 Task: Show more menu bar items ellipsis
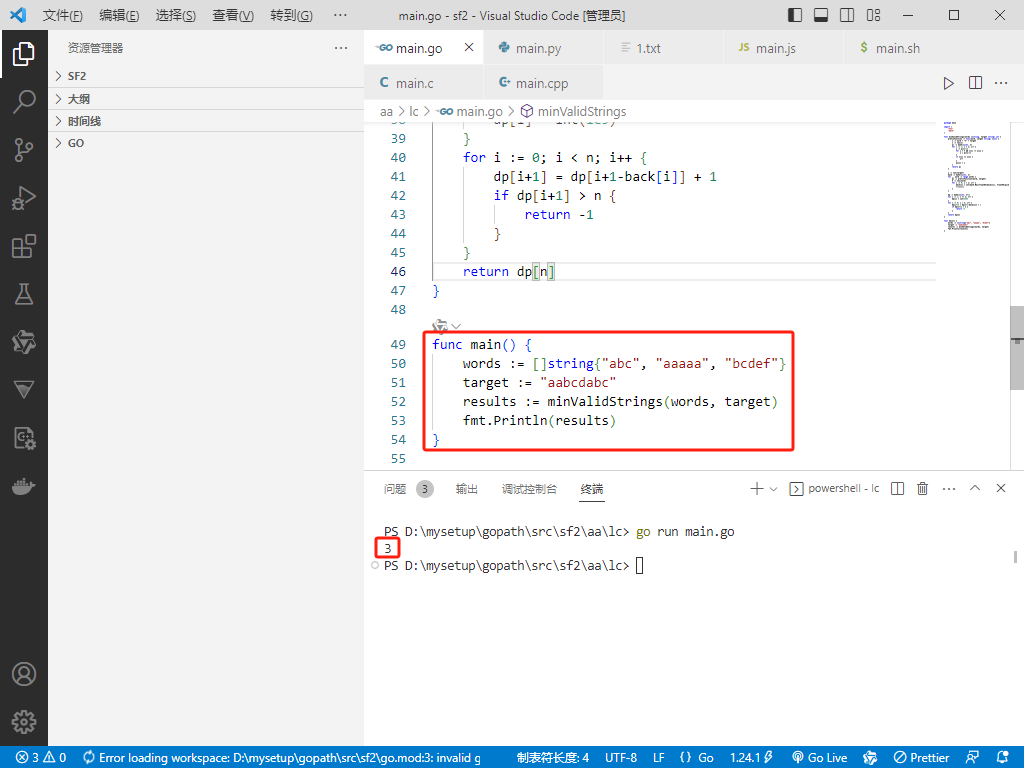pos(340,15)
